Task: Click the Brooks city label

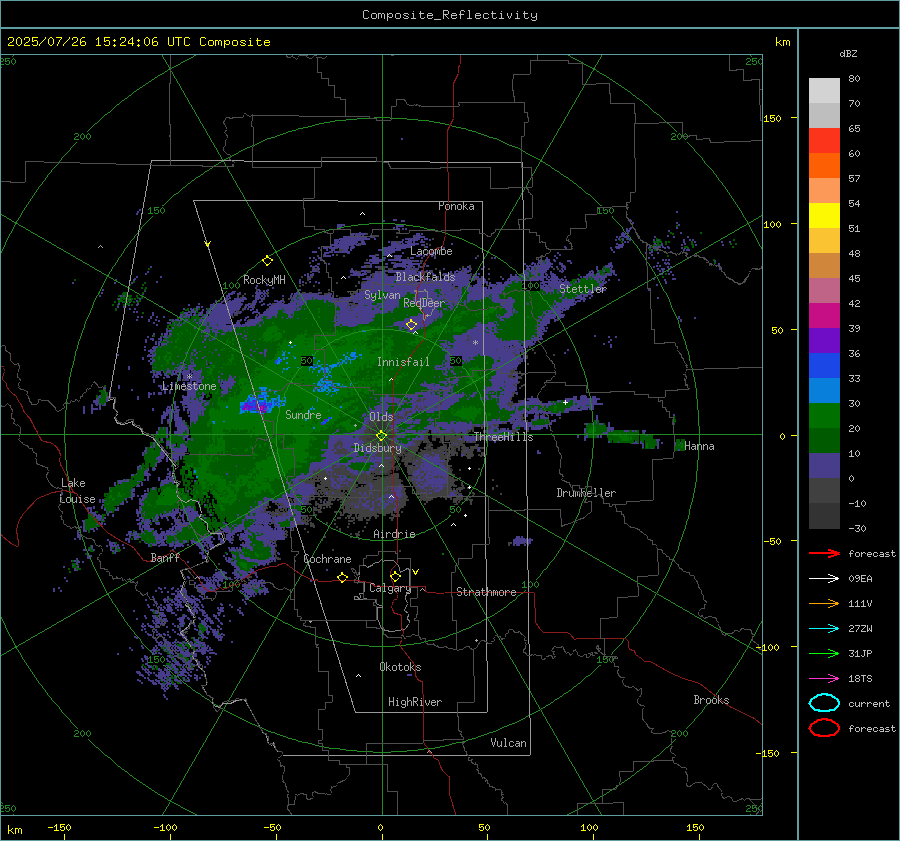Action: click(x=711, y=700)
